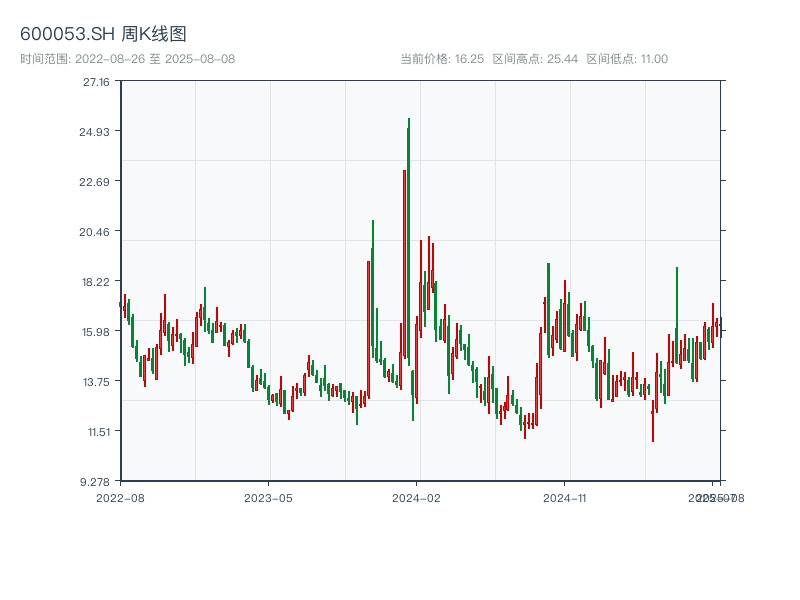The width and height of the screenshot is (800, 600).
Task: Click the 区间高点 25.44 label
Action: click(x=535, y=59)
